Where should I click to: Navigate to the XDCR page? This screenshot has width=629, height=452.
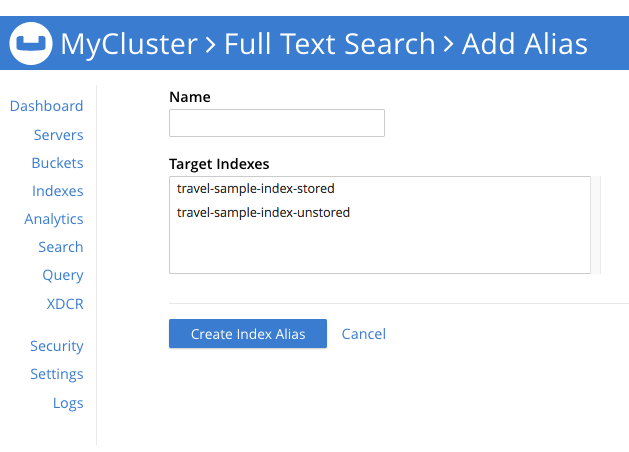65,303
